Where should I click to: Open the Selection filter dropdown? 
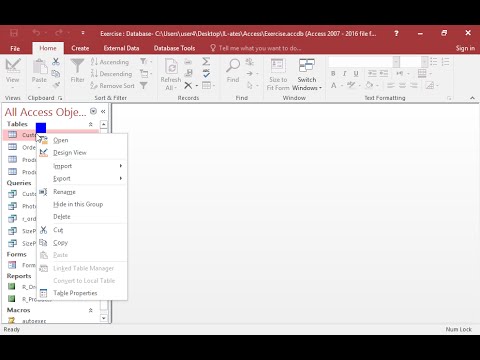click(x=146, y=62)
